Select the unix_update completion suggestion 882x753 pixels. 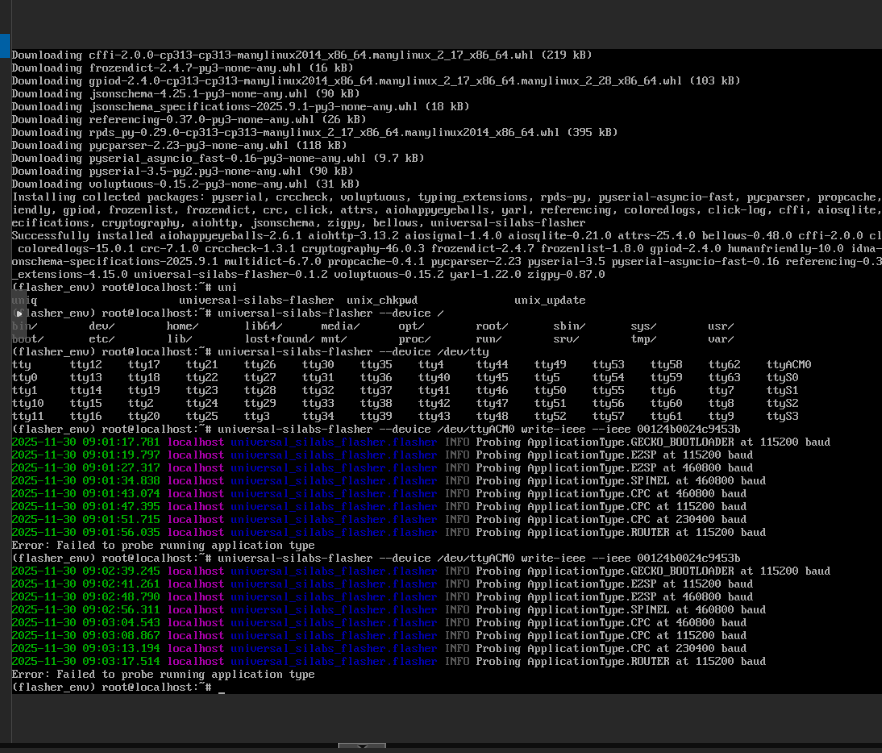[550, 300]
